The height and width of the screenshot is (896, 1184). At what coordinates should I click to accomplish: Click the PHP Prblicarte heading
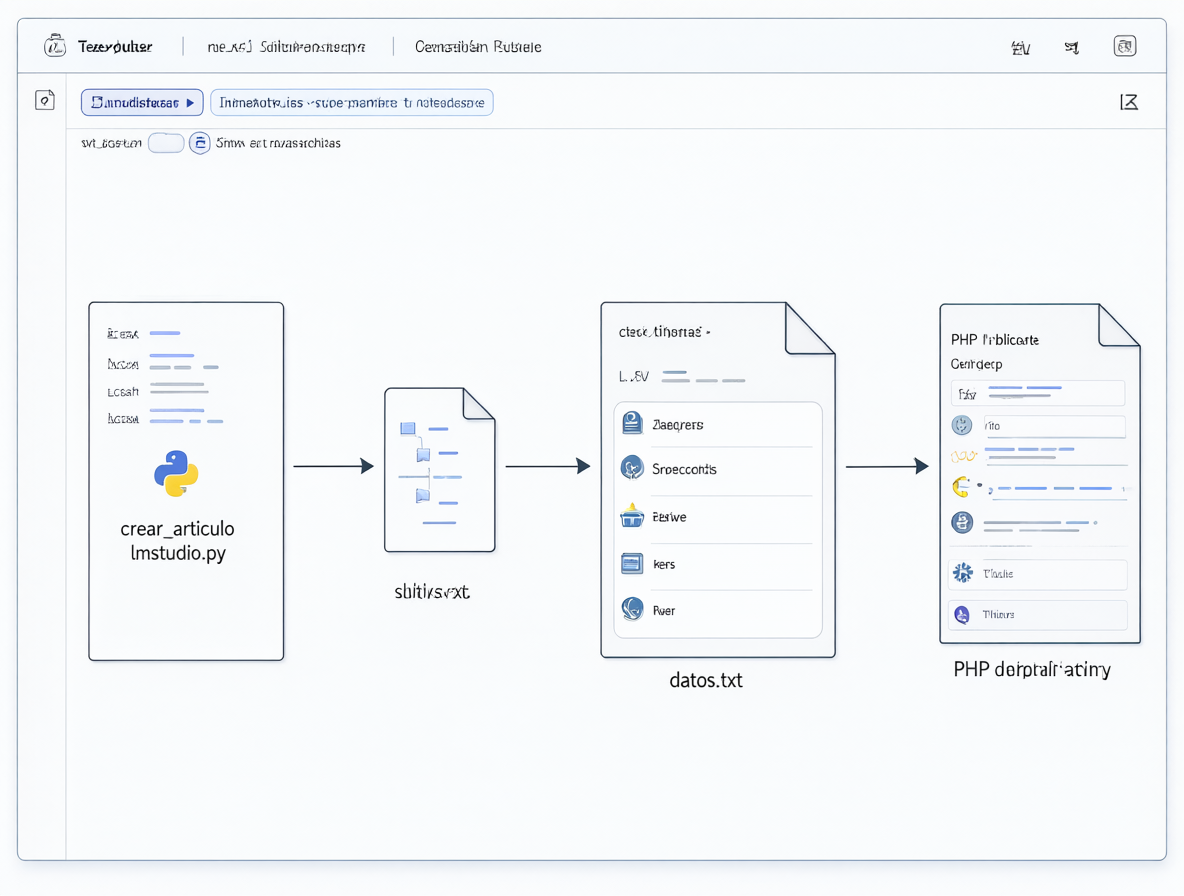coord(994,340)
